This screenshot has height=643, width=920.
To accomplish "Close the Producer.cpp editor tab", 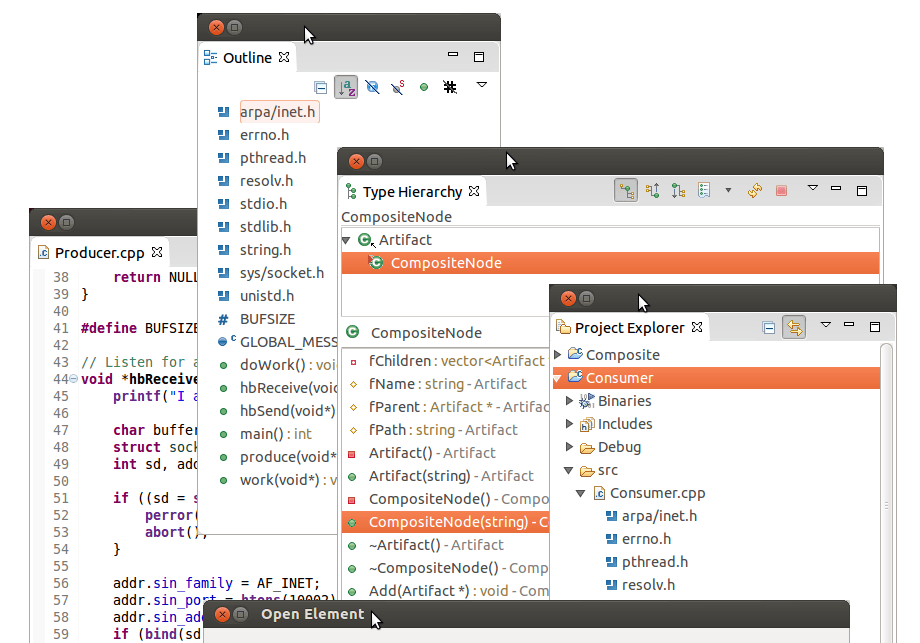I will 157,252.
